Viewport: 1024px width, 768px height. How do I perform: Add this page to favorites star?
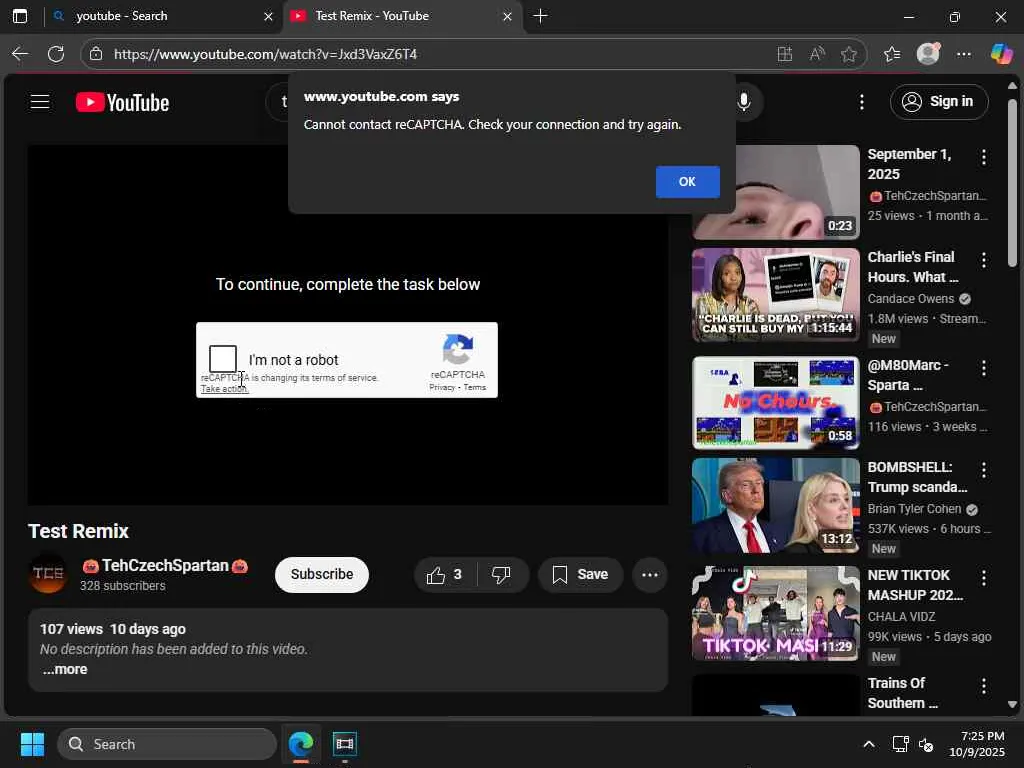coord(848,54)
